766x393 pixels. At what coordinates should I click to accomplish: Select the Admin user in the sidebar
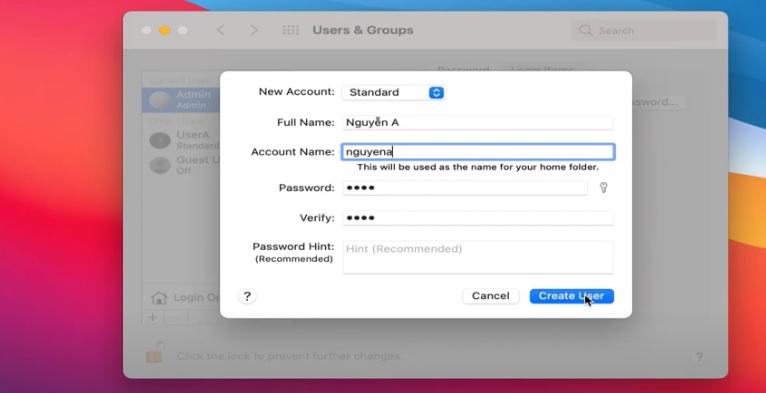(181, 100)
